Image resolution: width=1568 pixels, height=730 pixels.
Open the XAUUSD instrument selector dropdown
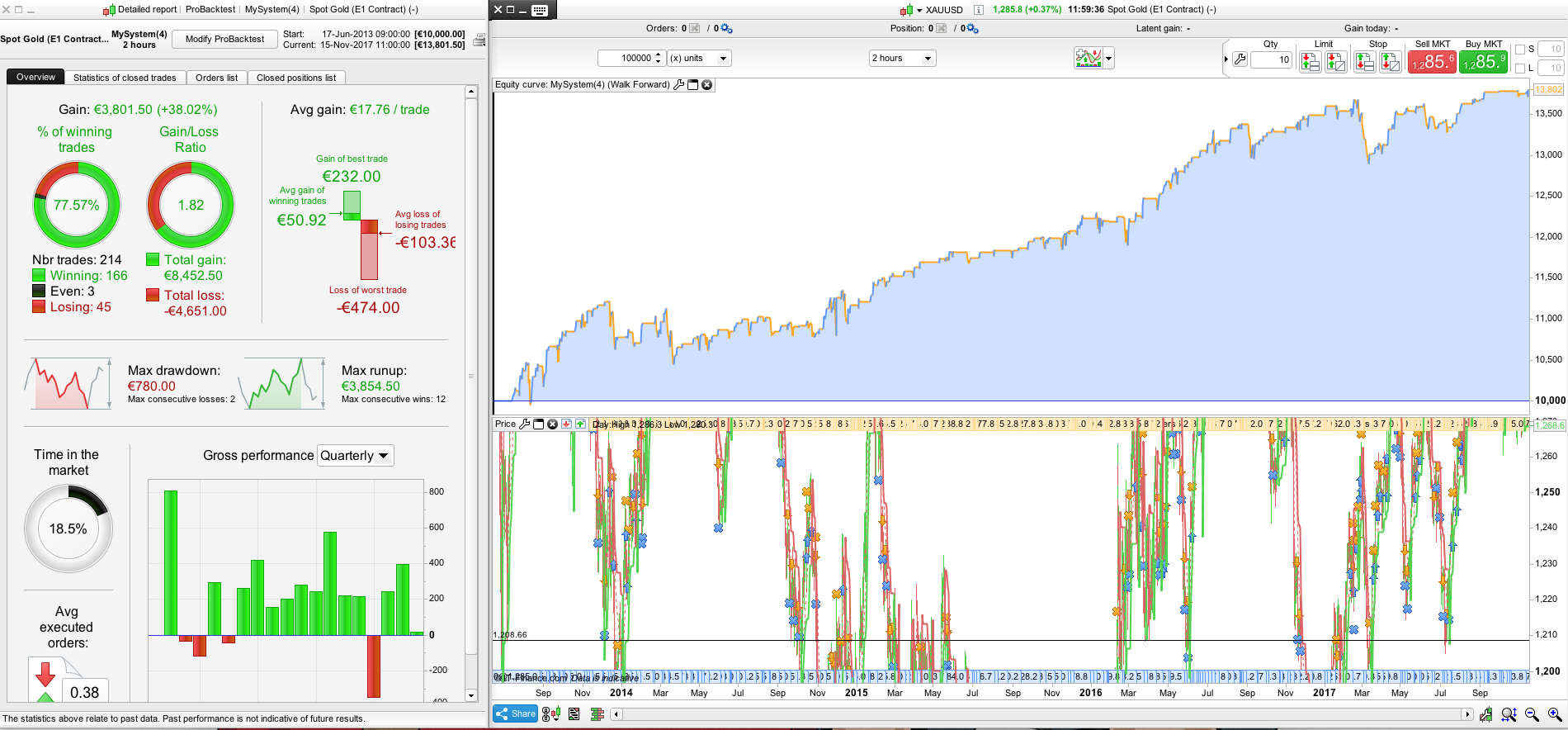[919, 11]
